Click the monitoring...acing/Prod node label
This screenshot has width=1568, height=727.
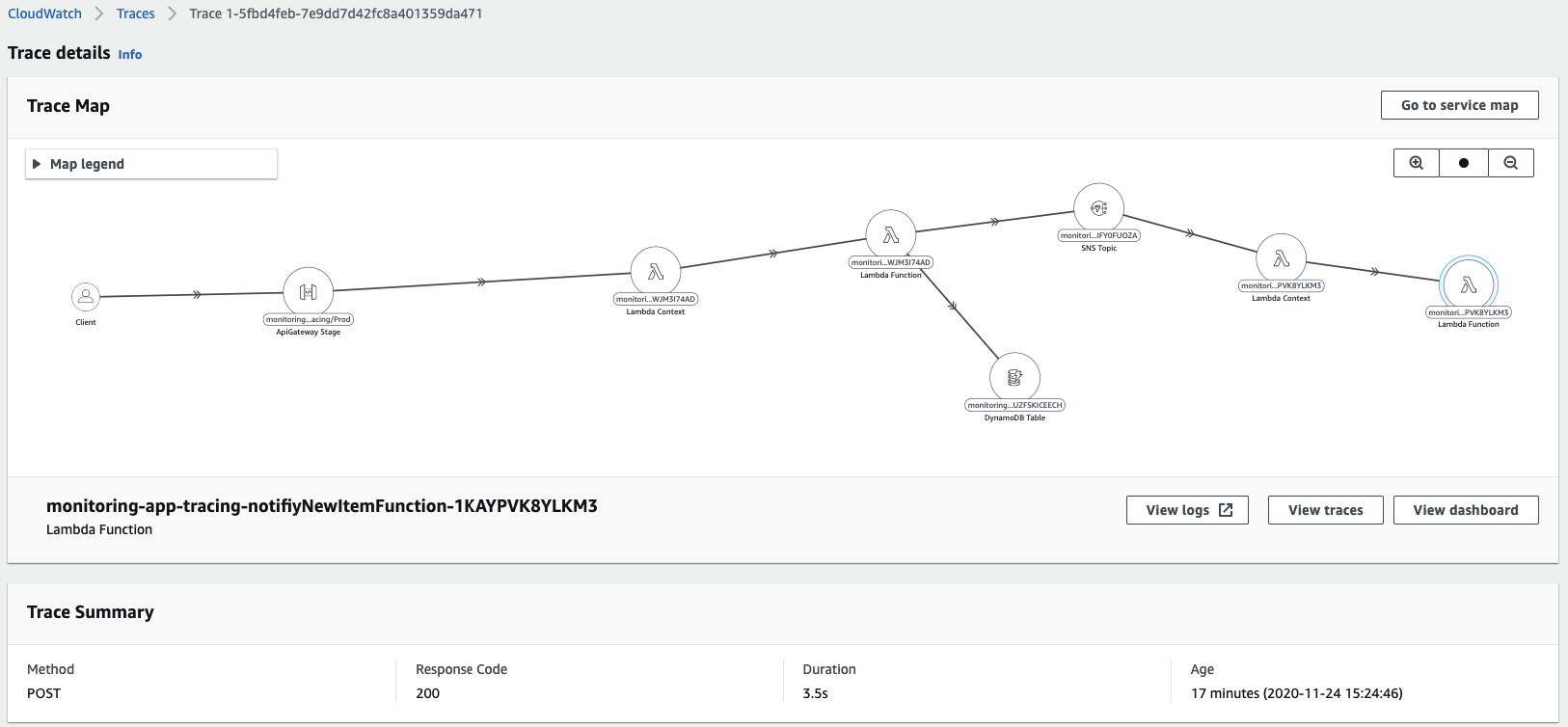pyautogui.click(x=309, y=319)
